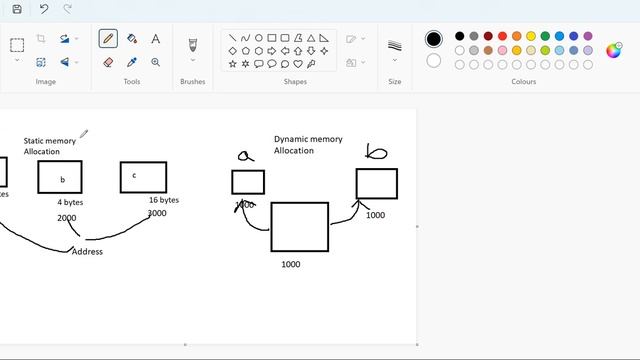Choose the Pentagon shape
Viewport: 640px width, 360px height.
pyautogui.click(x=245, y=51)
